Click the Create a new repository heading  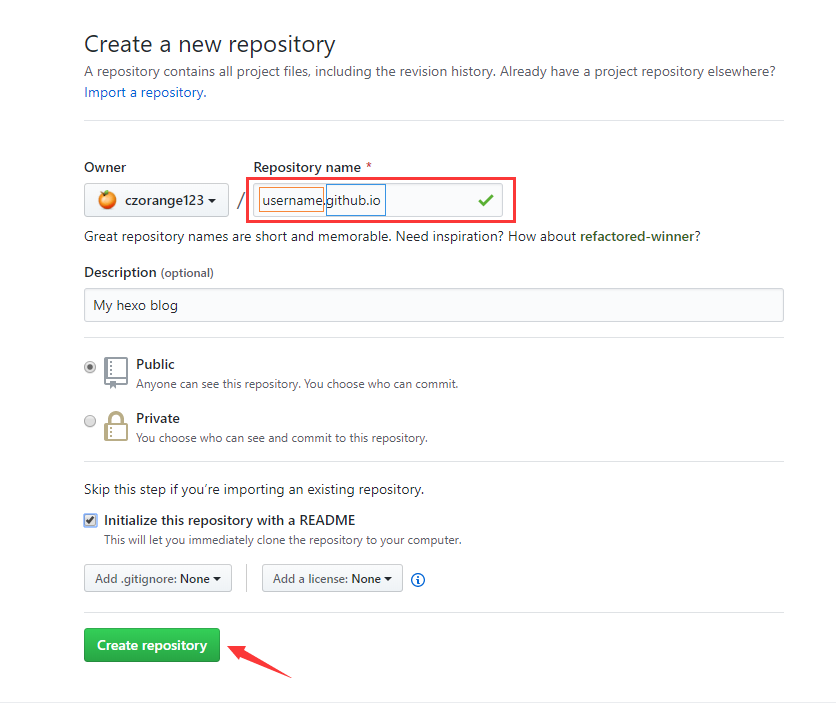pyautogui.click(x=210, y=44)
